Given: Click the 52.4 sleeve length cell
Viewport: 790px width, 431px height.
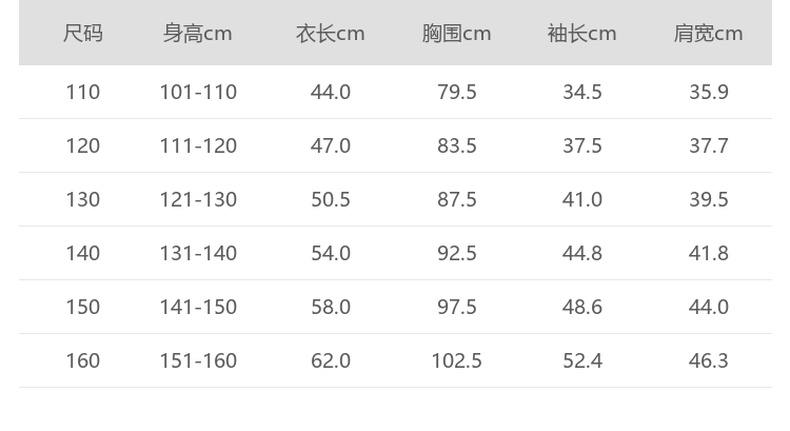Looking at the screenshot, I should pos(582,360).
